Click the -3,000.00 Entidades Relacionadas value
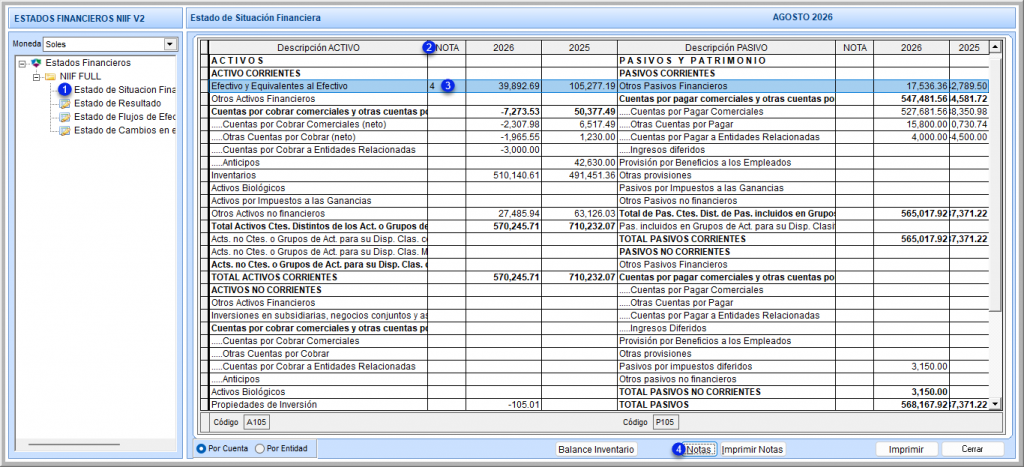 pos(504,150)
